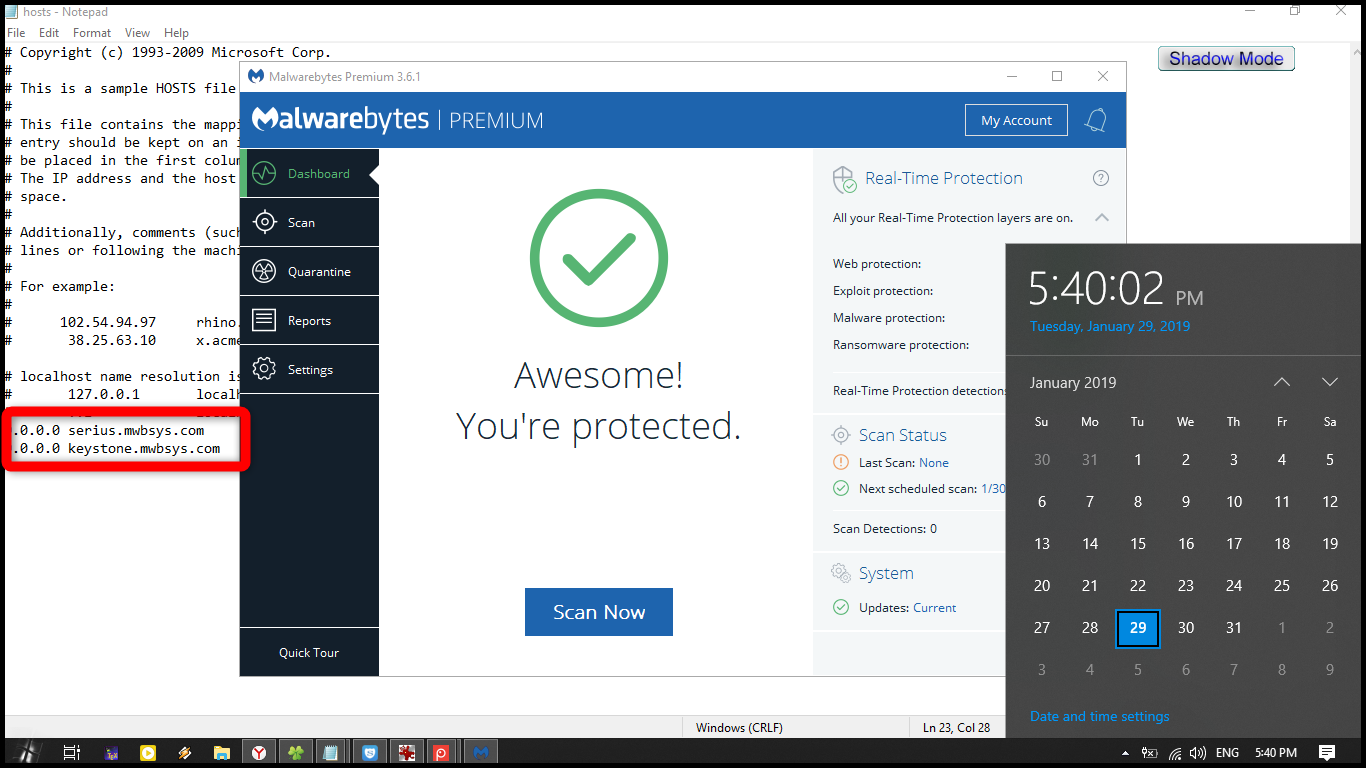Click the Real-Time Protection shield icon
1366x768 pixels.
pos(844,179)
